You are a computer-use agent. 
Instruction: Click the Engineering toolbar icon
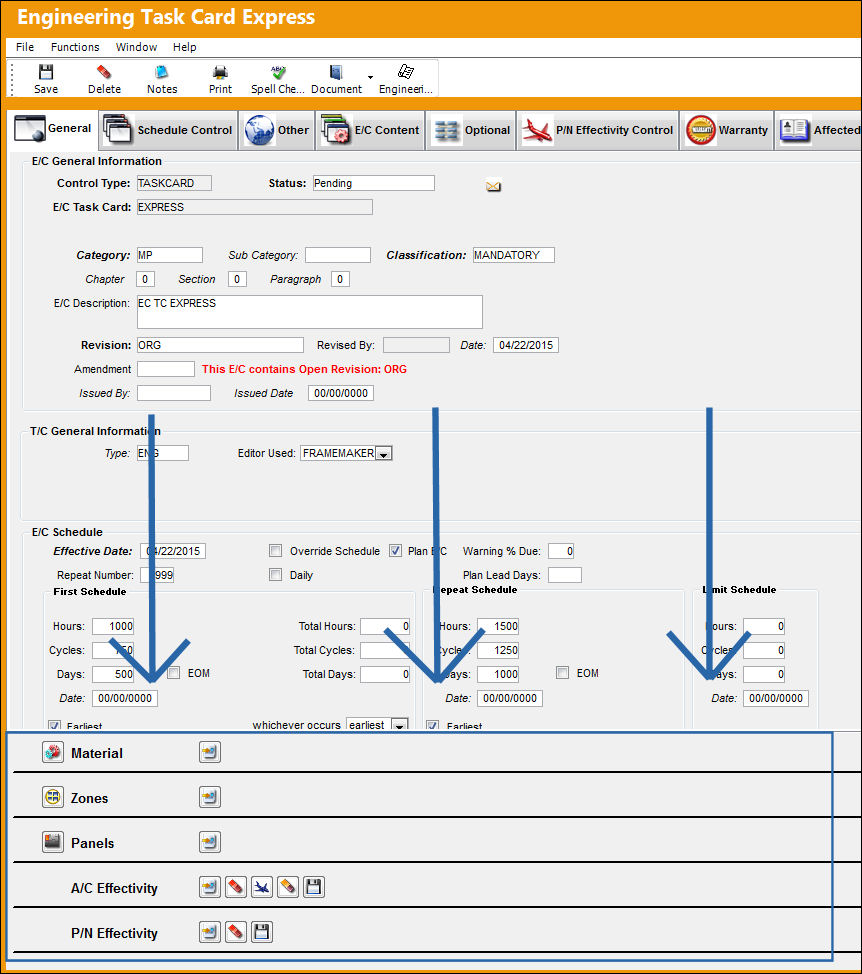tap(406, 79)
